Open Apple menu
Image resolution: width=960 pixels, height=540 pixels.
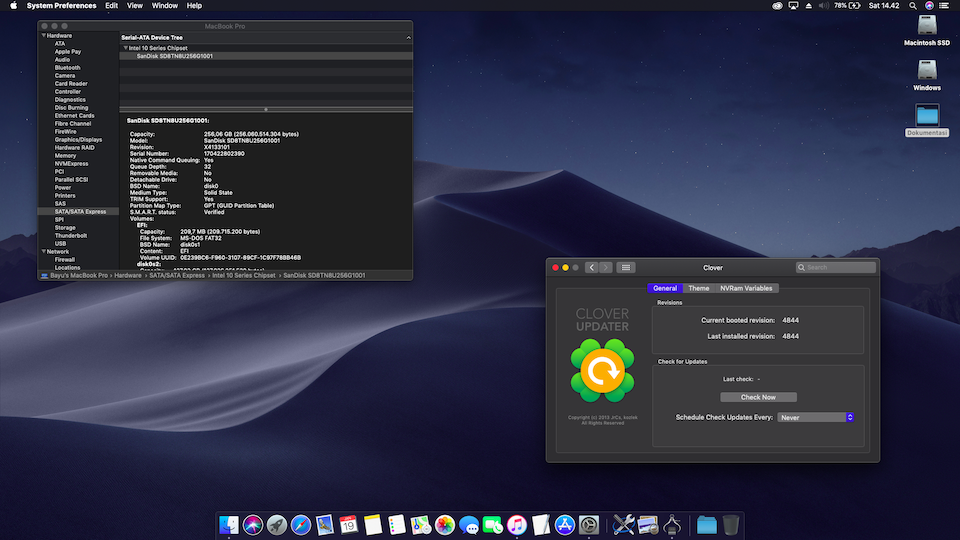click(13, 6)
